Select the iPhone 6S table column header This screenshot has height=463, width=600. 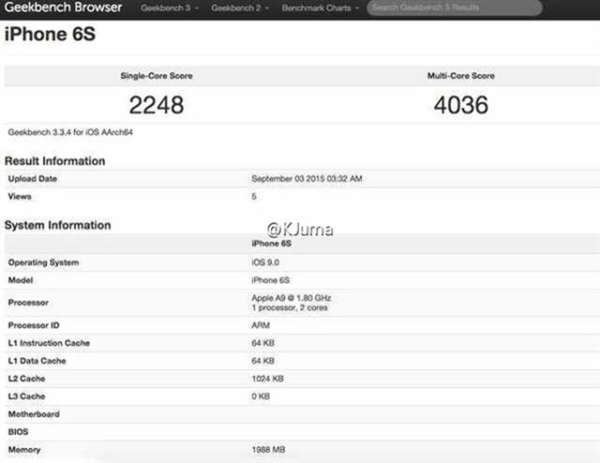click(x=271, y=244)
